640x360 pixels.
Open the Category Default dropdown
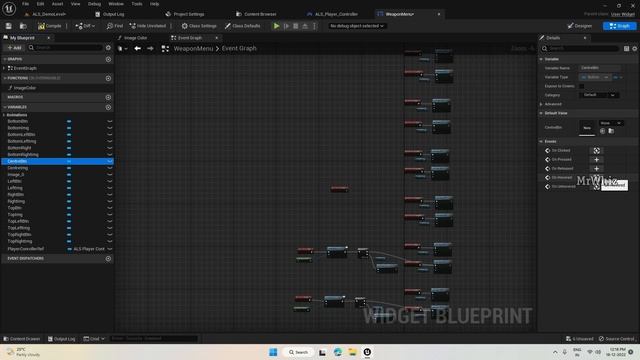click(x=599, y=95)
